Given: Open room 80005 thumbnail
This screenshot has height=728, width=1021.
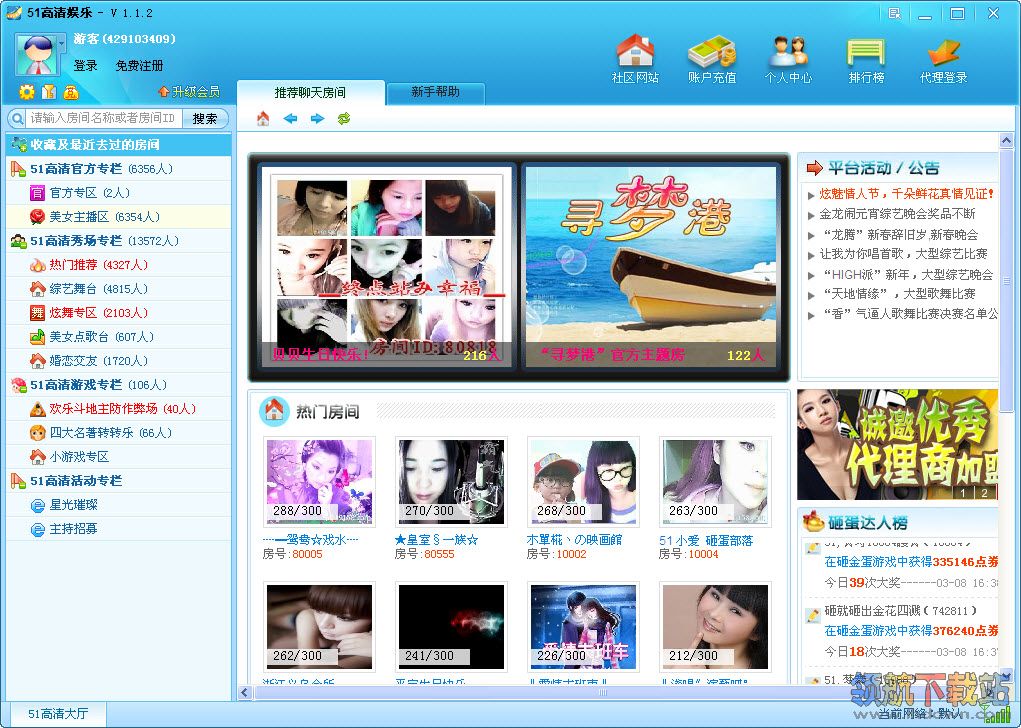Looking at the screenshot, I should tap(319, 481).
